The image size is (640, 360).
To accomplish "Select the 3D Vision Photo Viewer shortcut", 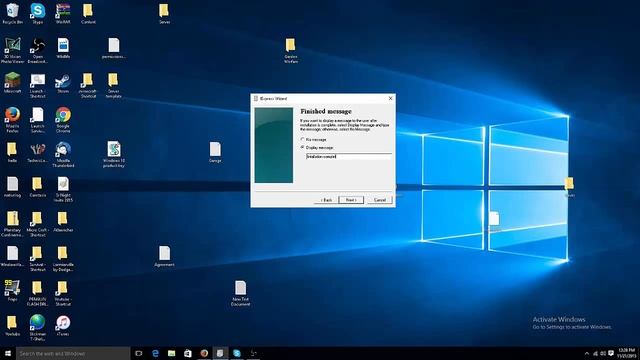I will click(12, 50).
